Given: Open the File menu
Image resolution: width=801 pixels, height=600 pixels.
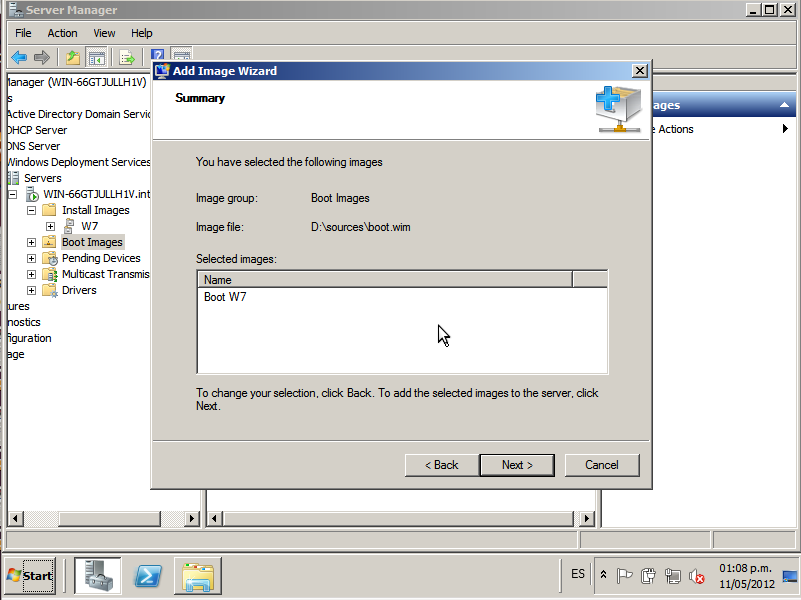Looking at the screenshot, I should click(x=23, y=33).
